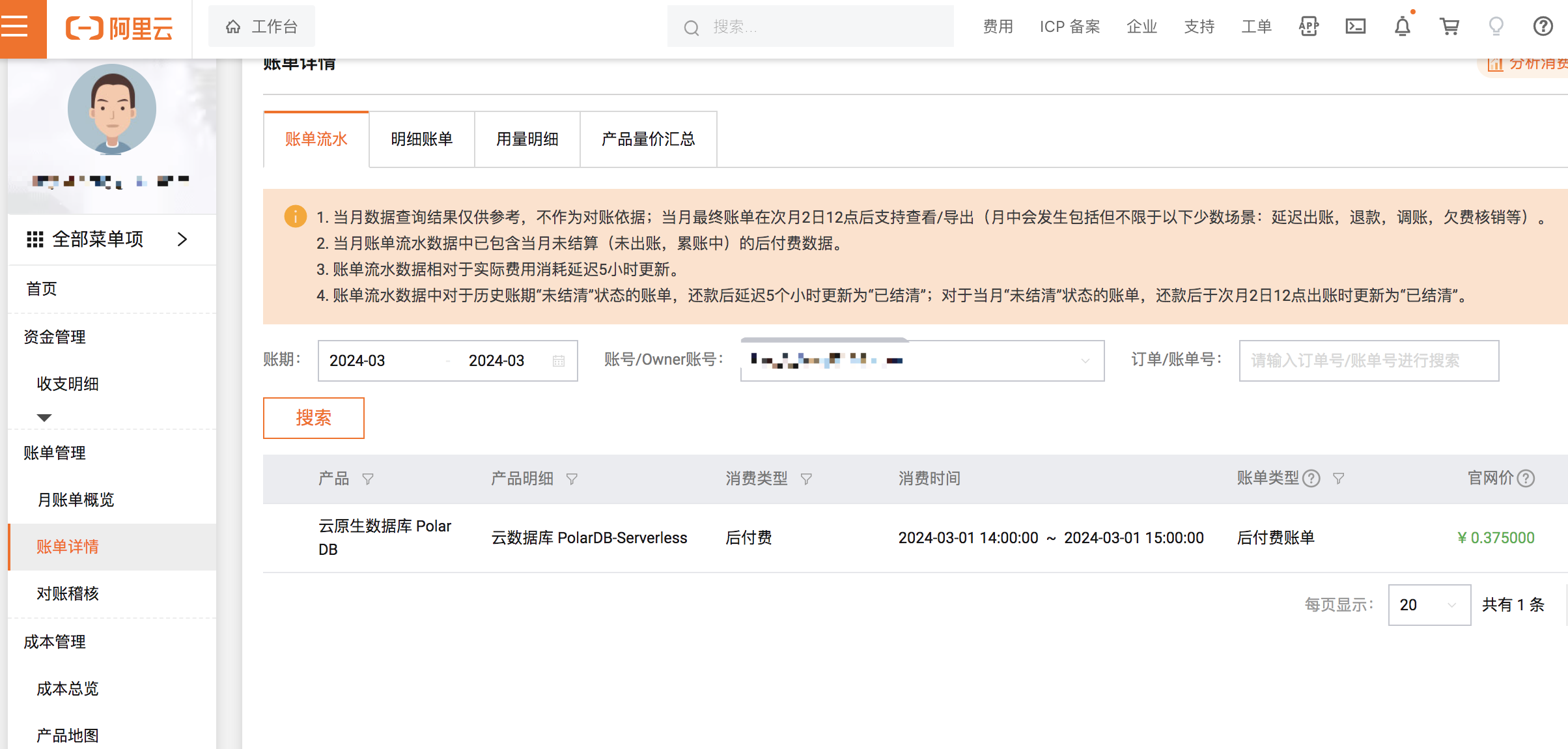Show 官网价 help tooltip
The height and width of the screenshot is (749, 1568).
pyautogui.click(x=1526, y=479)
